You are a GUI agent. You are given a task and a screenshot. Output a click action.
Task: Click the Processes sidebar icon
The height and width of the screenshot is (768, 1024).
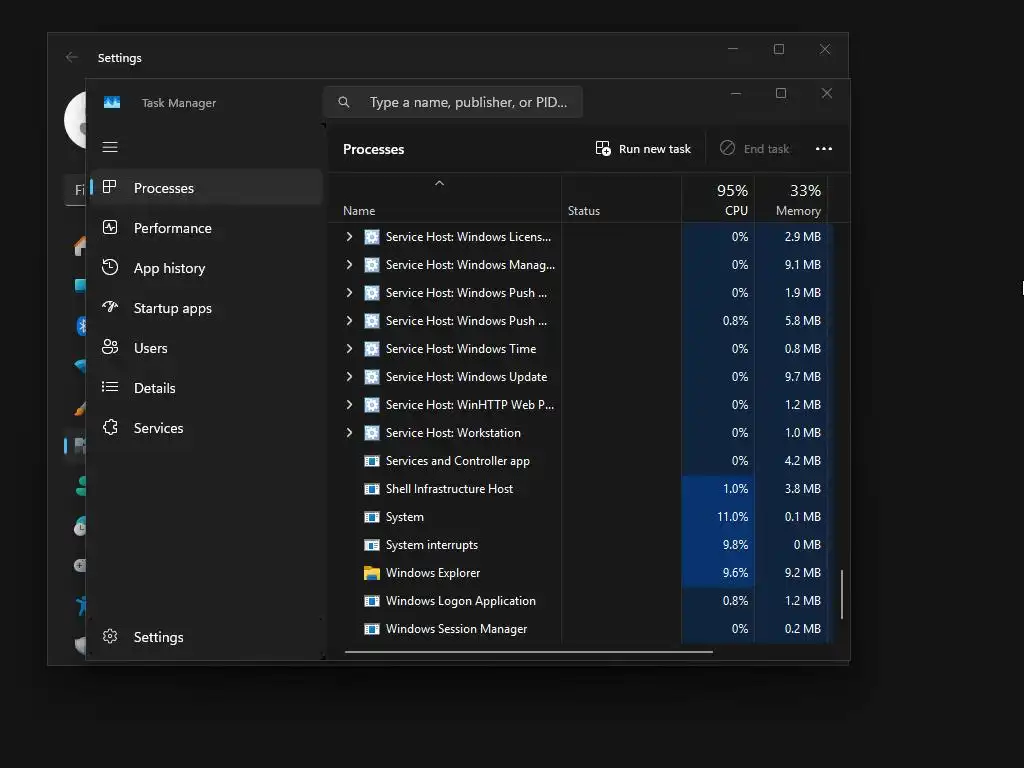[110, 187]
